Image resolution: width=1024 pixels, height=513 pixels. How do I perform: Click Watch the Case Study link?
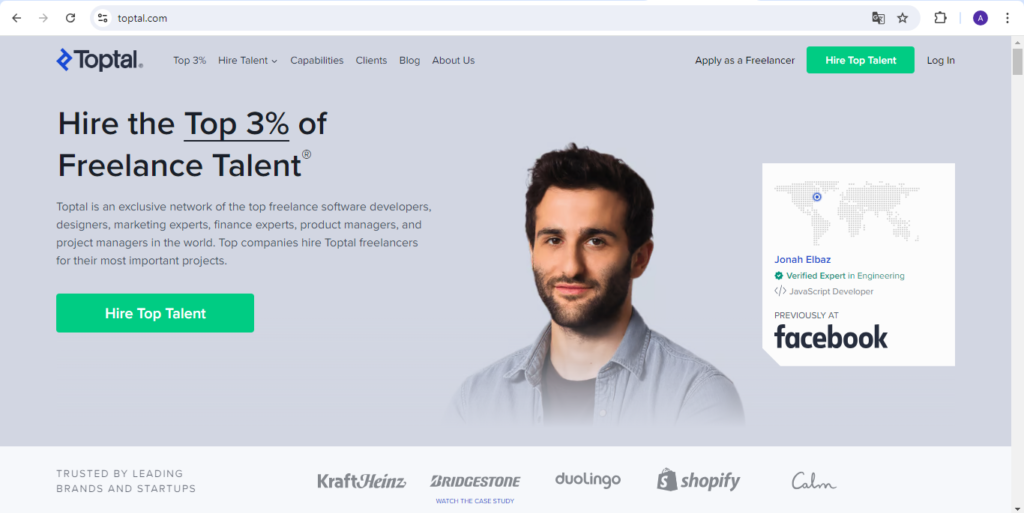(475, 501)
